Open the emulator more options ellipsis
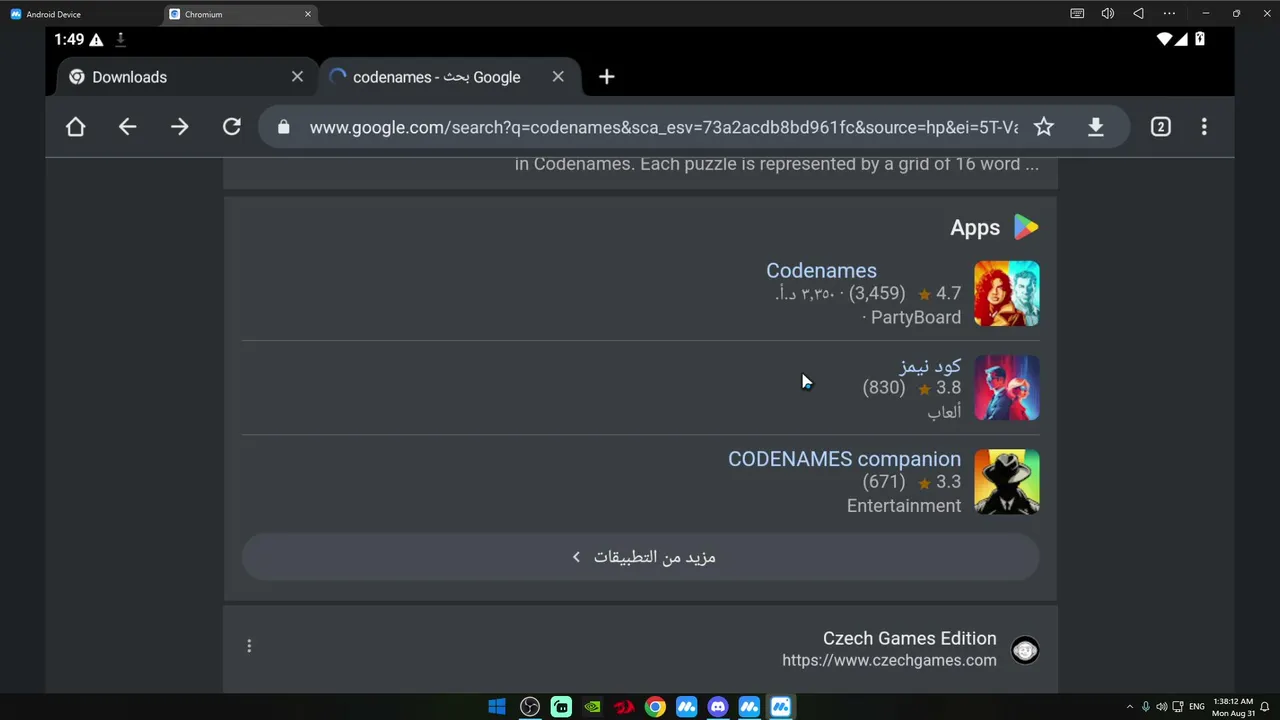This screenshot has width=1280, height=720. click(x=1169, y=14)
